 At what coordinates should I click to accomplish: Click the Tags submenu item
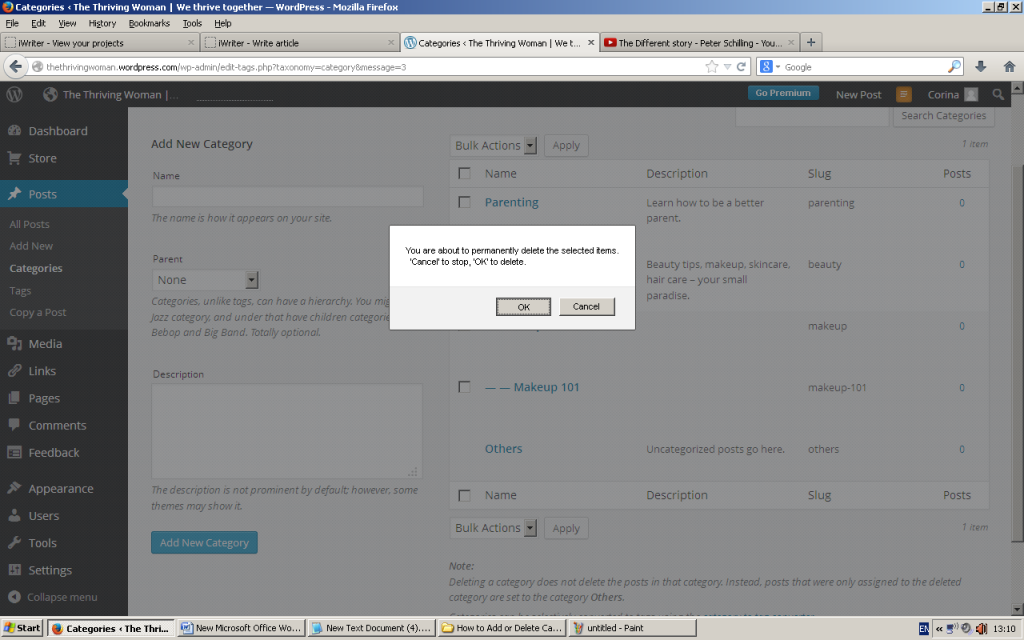20,291
